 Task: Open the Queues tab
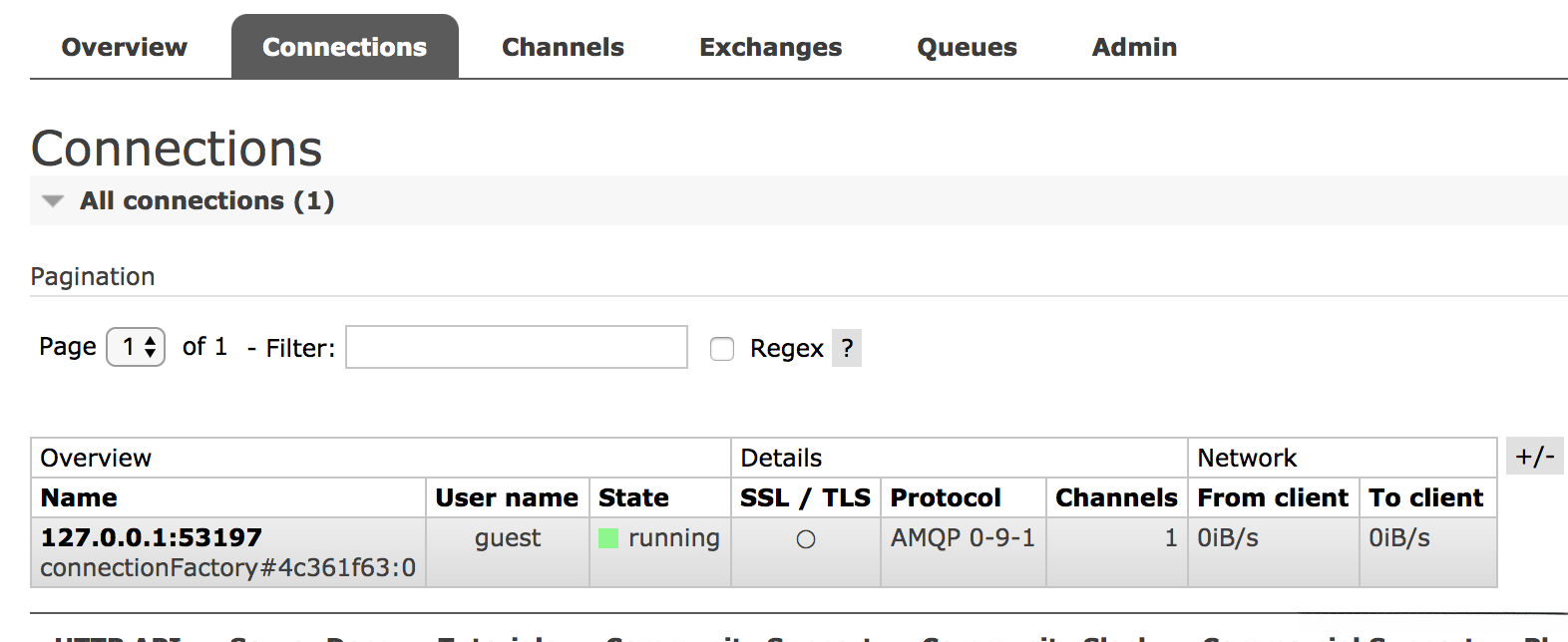pyautogui.click(x=967, y=47)
